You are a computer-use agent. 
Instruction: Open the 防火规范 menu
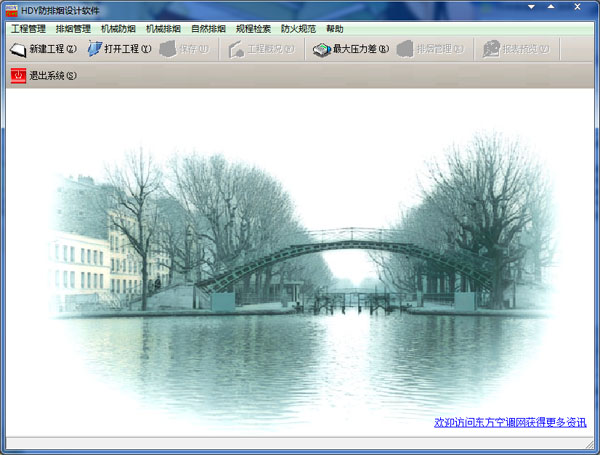(x=298, y=29)
